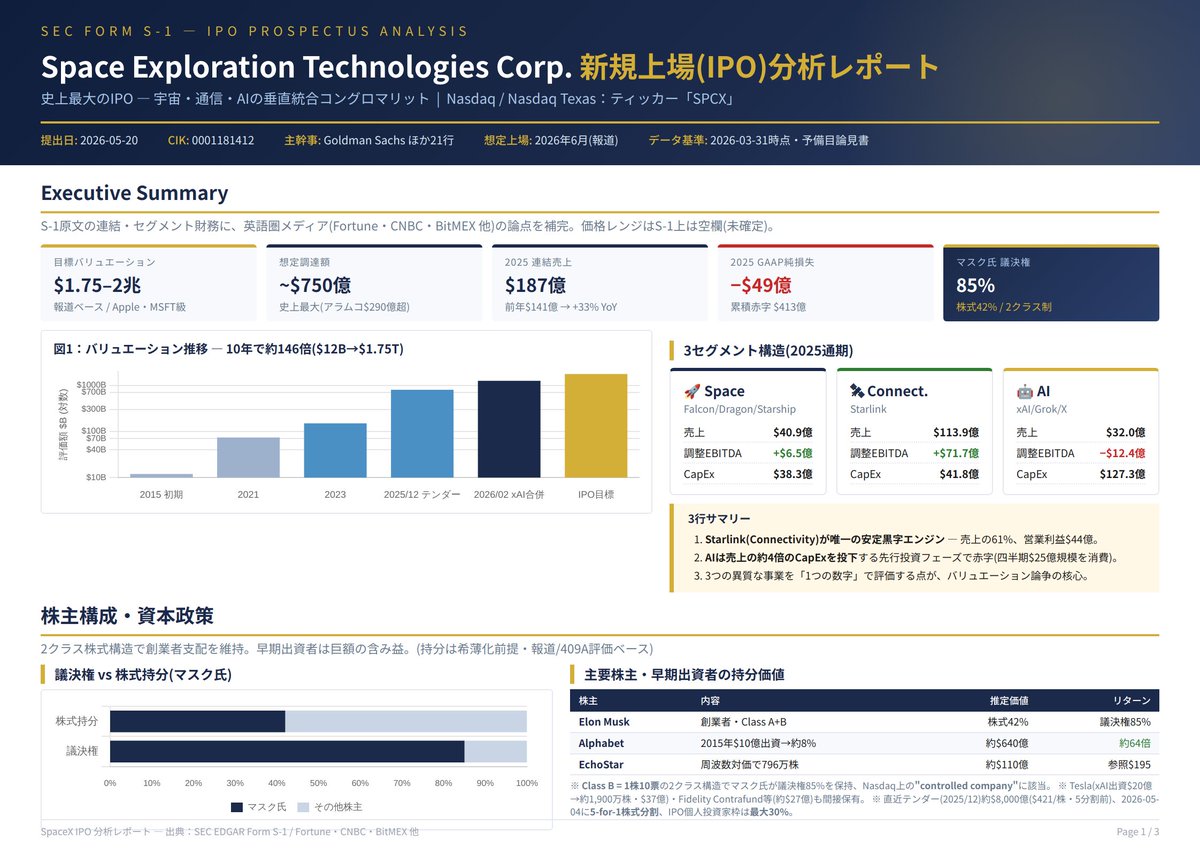Click the 約$110億 estimated value cell

1007,764
